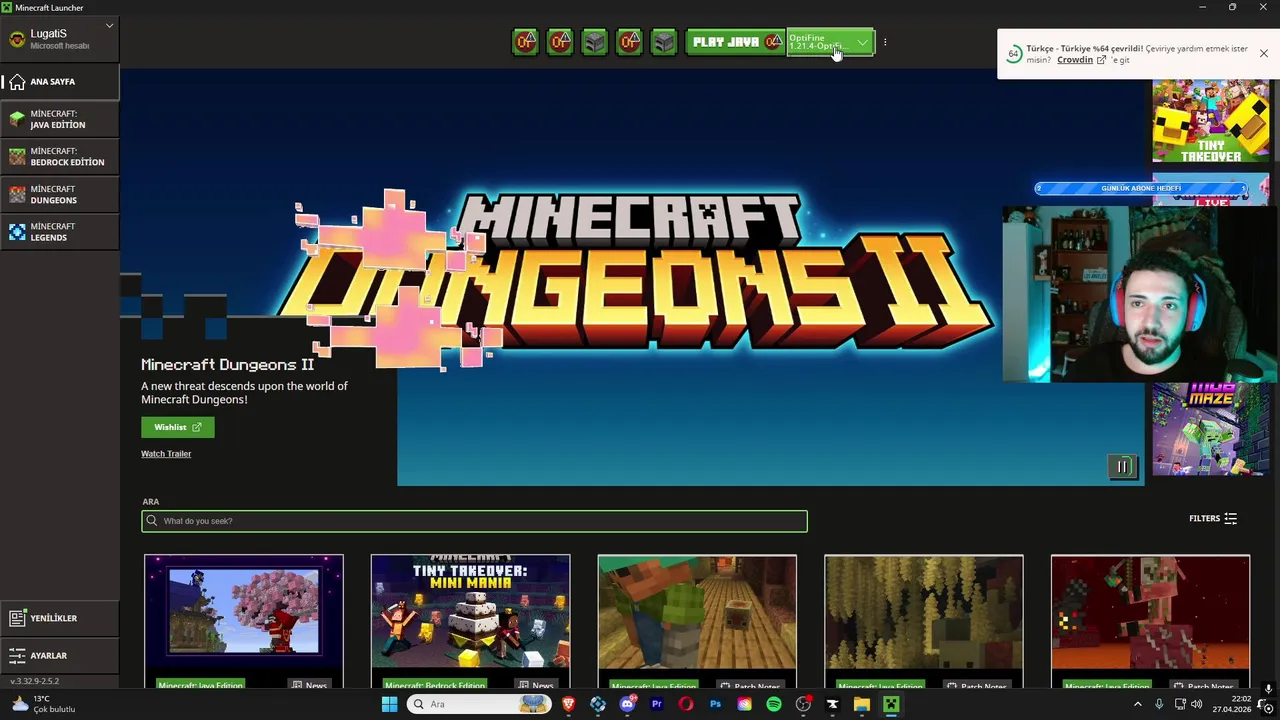Open Minecraft: Java Edition in sidebar
The image size is (1280, 720).
coord(60,119)
